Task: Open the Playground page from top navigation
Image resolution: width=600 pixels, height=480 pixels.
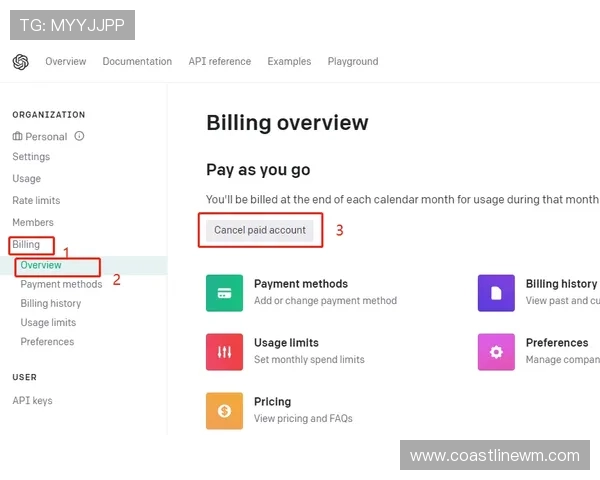Action: [353, 62]
